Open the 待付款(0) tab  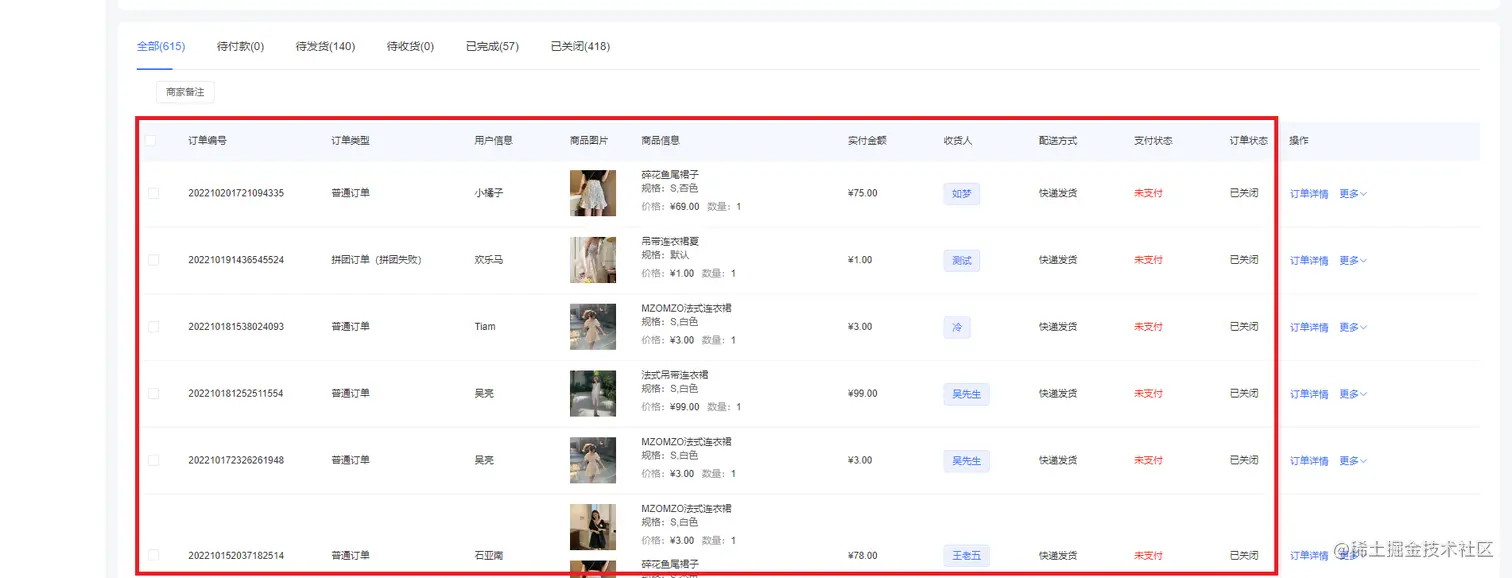coord(240,46)
